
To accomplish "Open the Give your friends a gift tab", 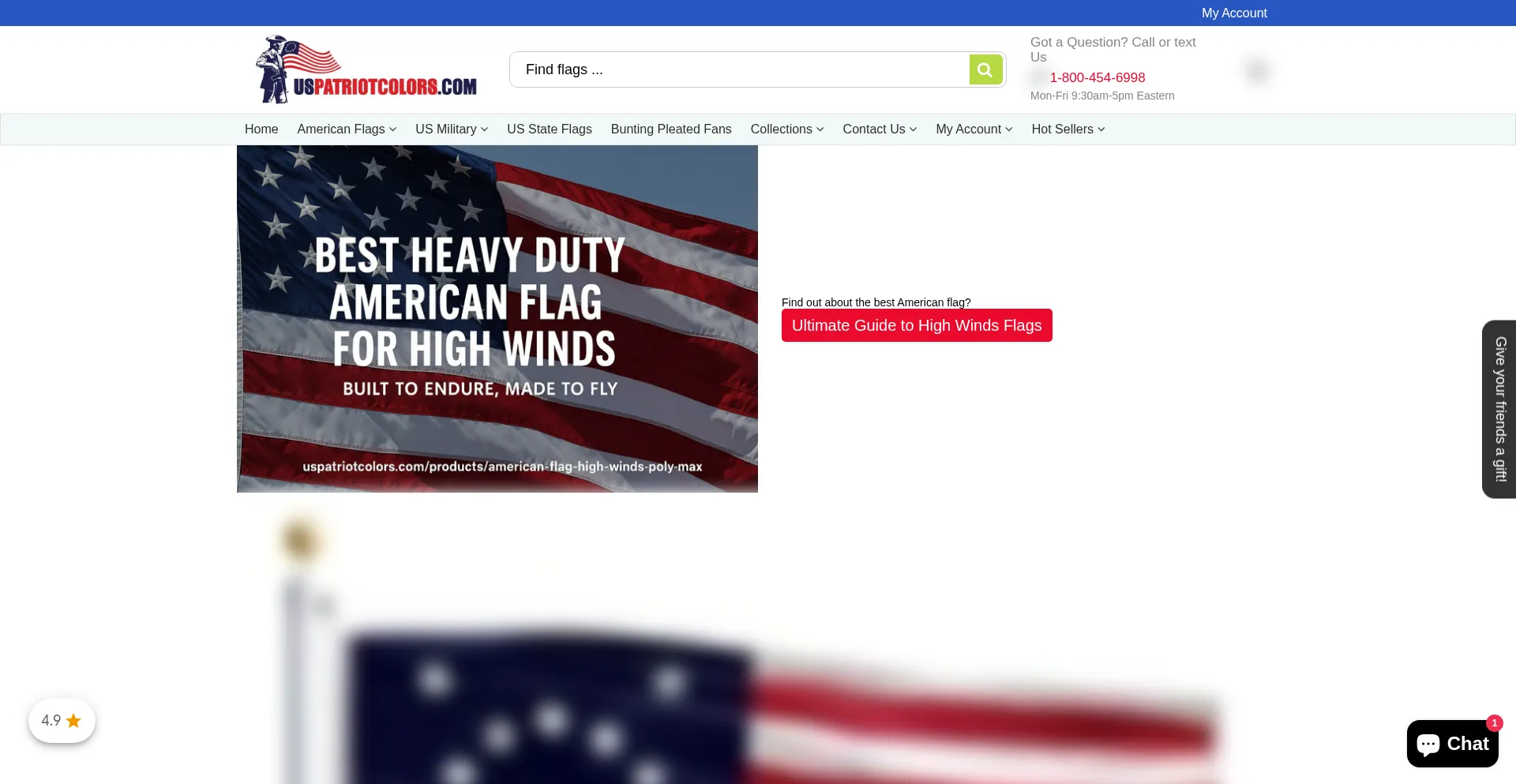I will [x=1499, y=409].
